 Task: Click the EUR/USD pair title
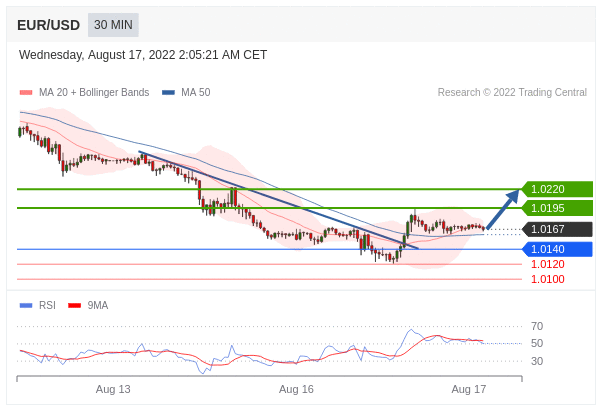coord(48,25)
